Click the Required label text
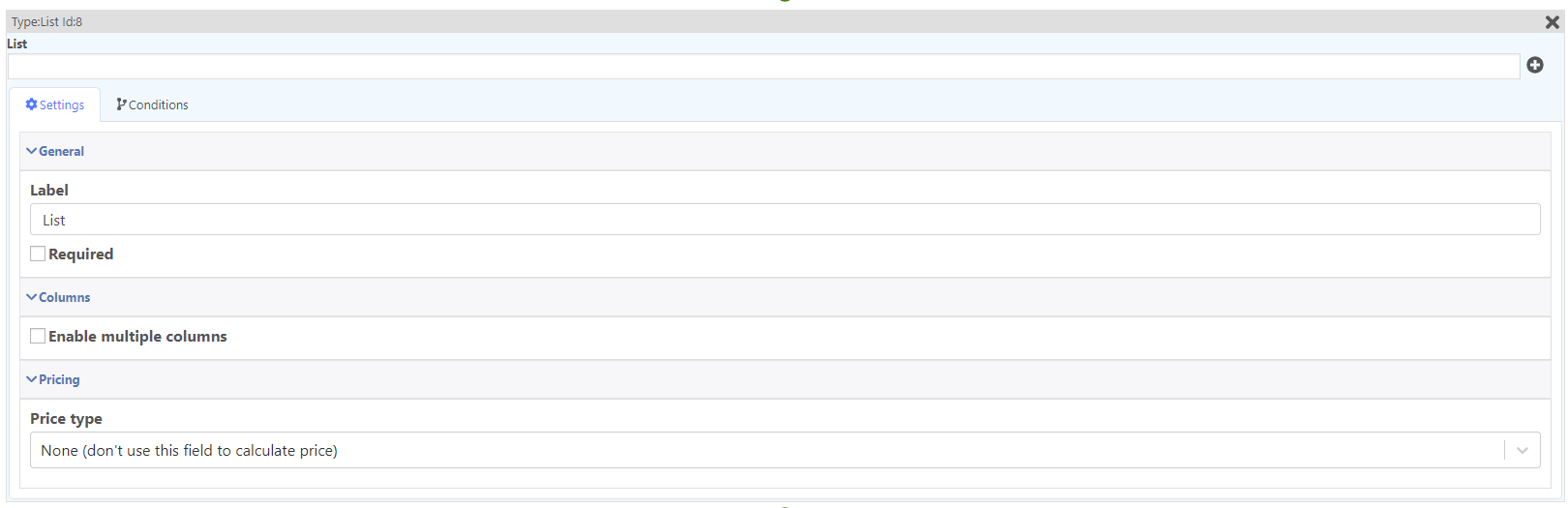1568x508 pixels. [x=81, y=254]
